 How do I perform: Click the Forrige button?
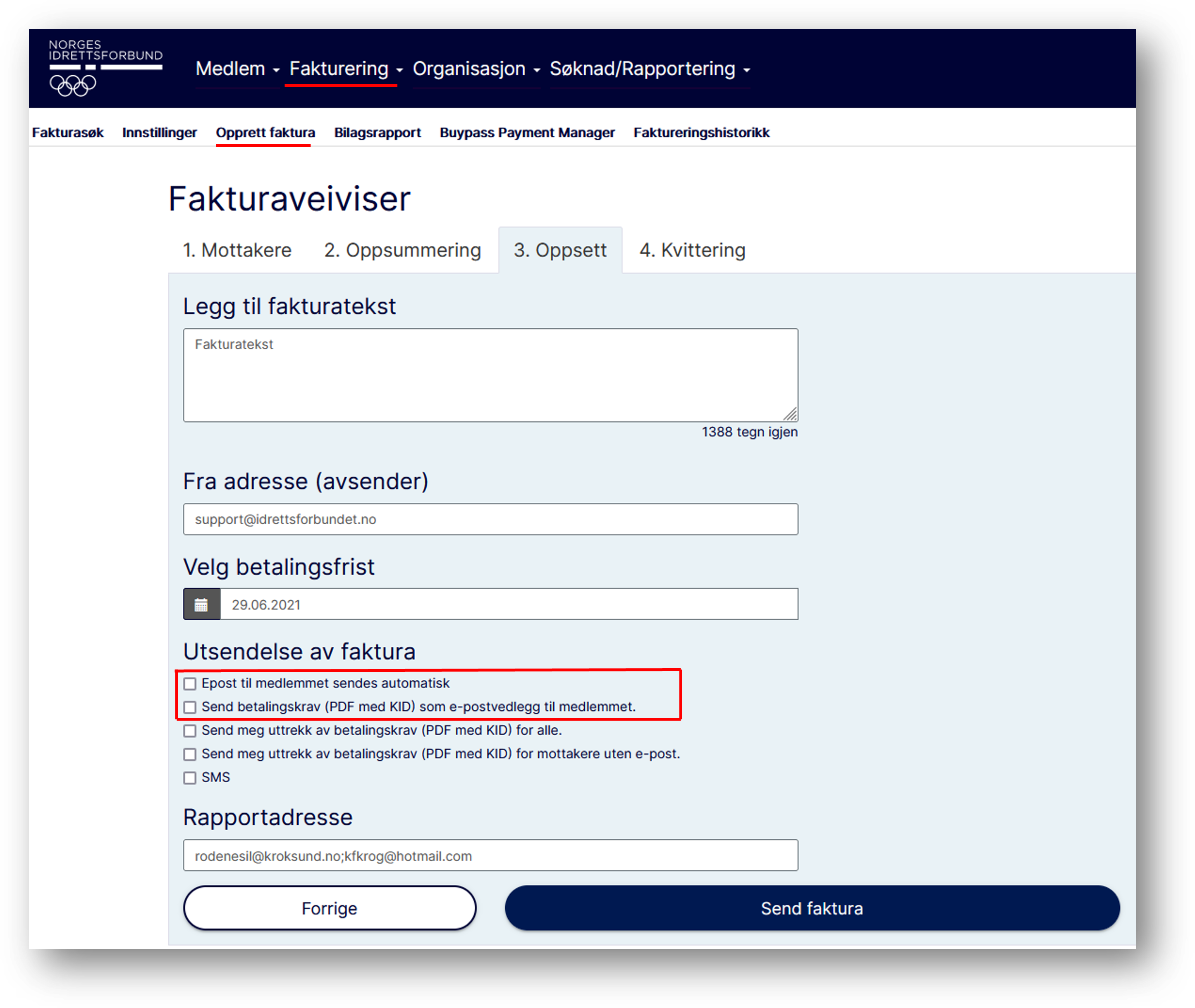tap(330, 908)
